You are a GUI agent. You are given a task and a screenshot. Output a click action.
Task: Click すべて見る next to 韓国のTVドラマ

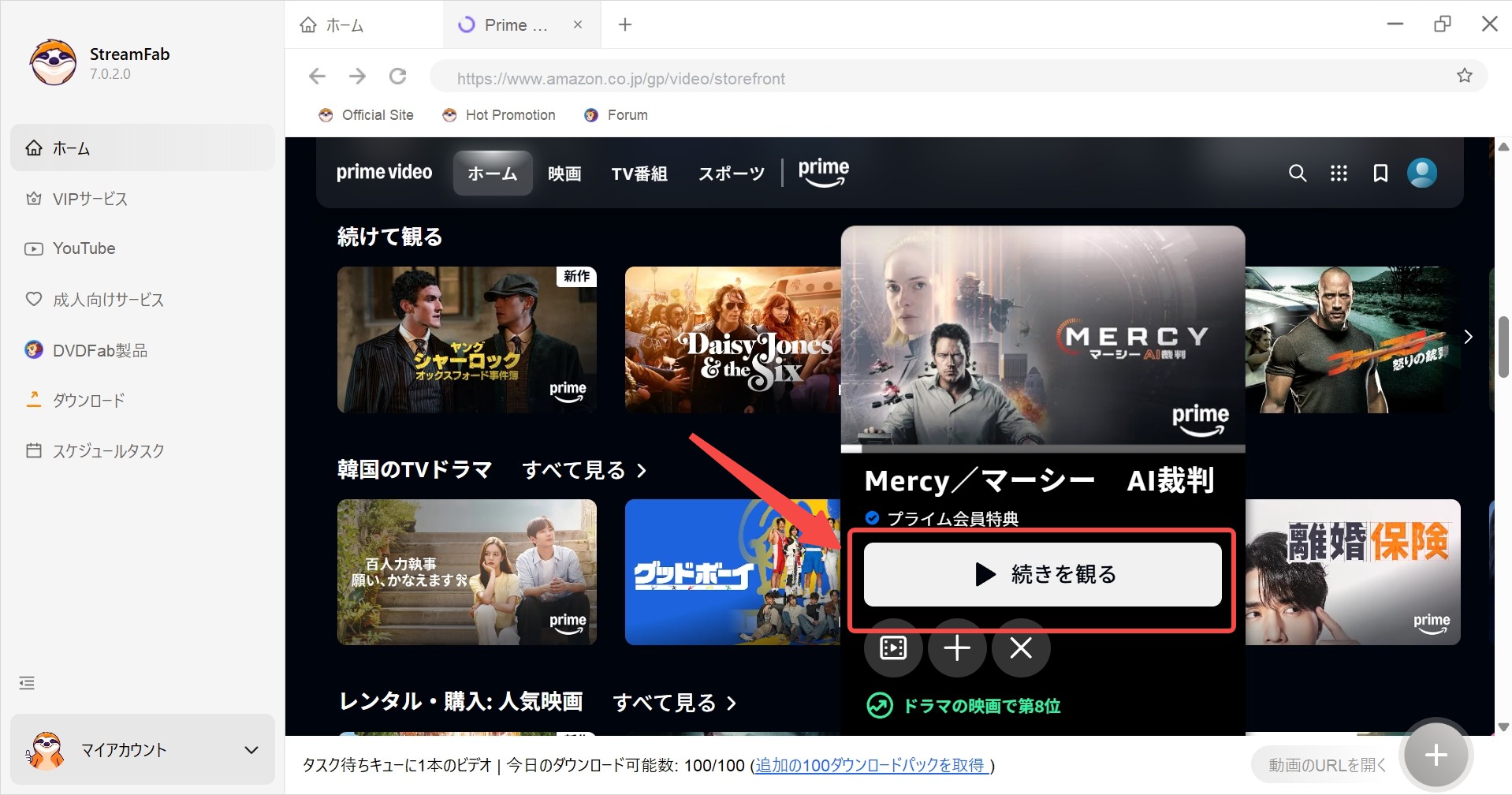[x=584, y=470]
